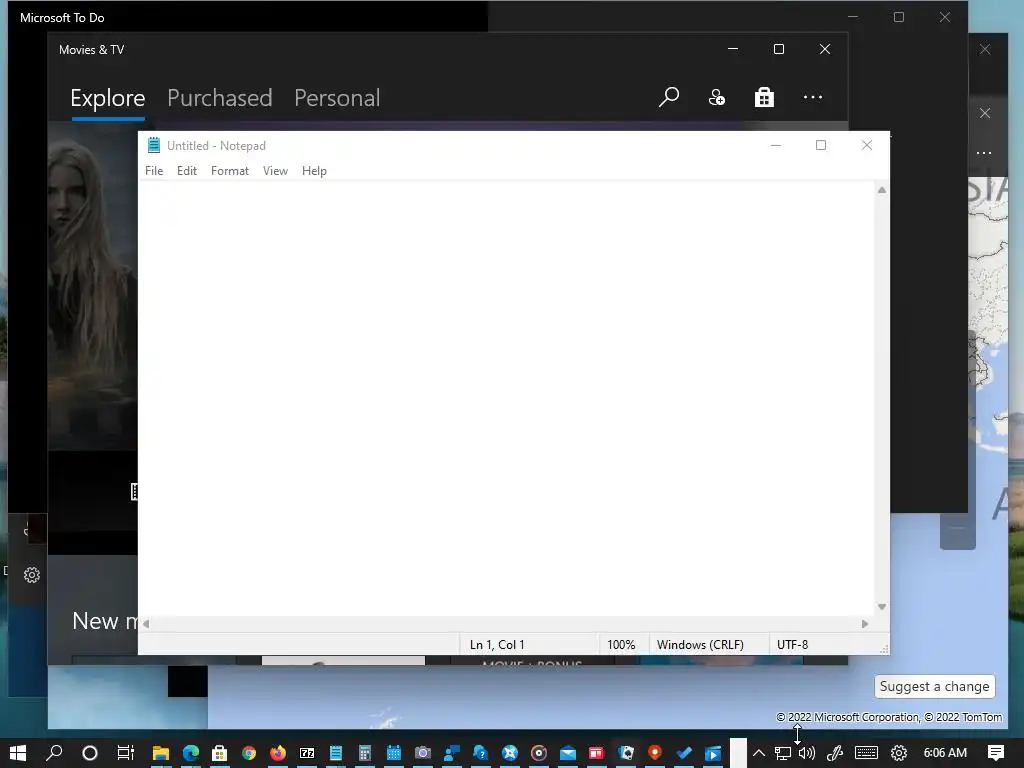
Task: Click the horizontal scrollbar left arrow in Notepad
Action: [x=146, y=624]
